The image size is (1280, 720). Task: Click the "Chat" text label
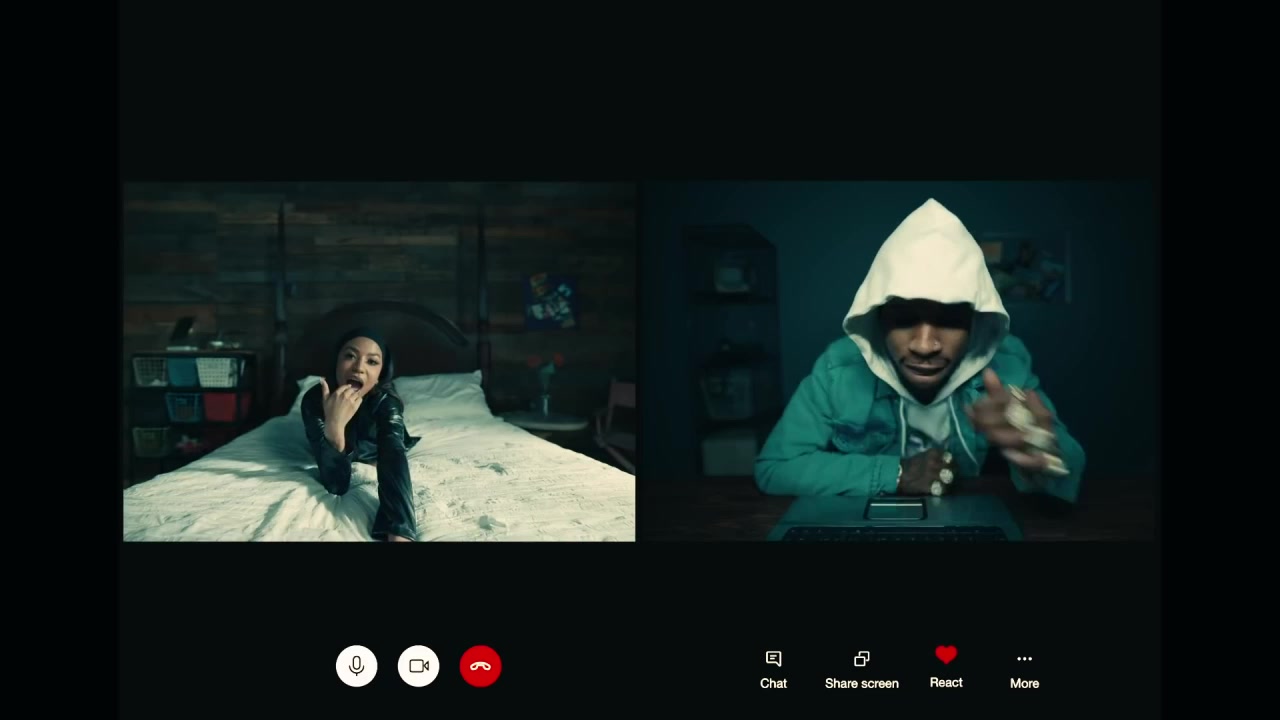[773, 684]
